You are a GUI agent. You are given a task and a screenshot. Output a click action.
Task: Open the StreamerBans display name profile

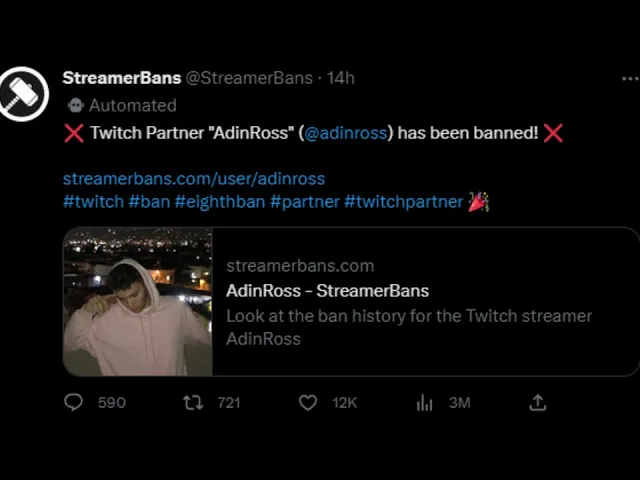(122, 78)
